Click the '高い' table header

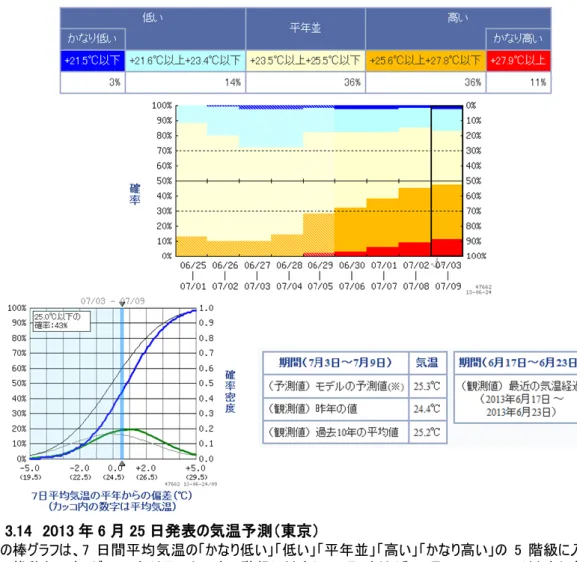point(458,17)
